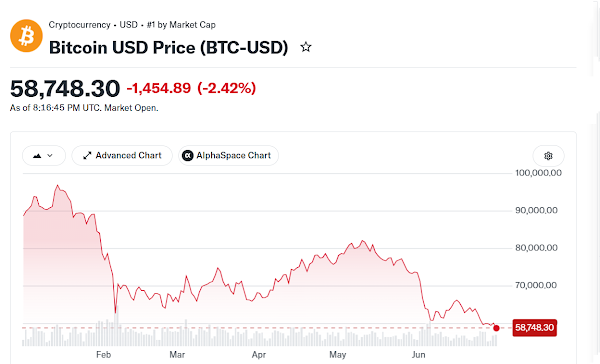Click the orange Bitcoin logo icon
Viewport: 600px width, 364px height.
[x=26, y=36]
